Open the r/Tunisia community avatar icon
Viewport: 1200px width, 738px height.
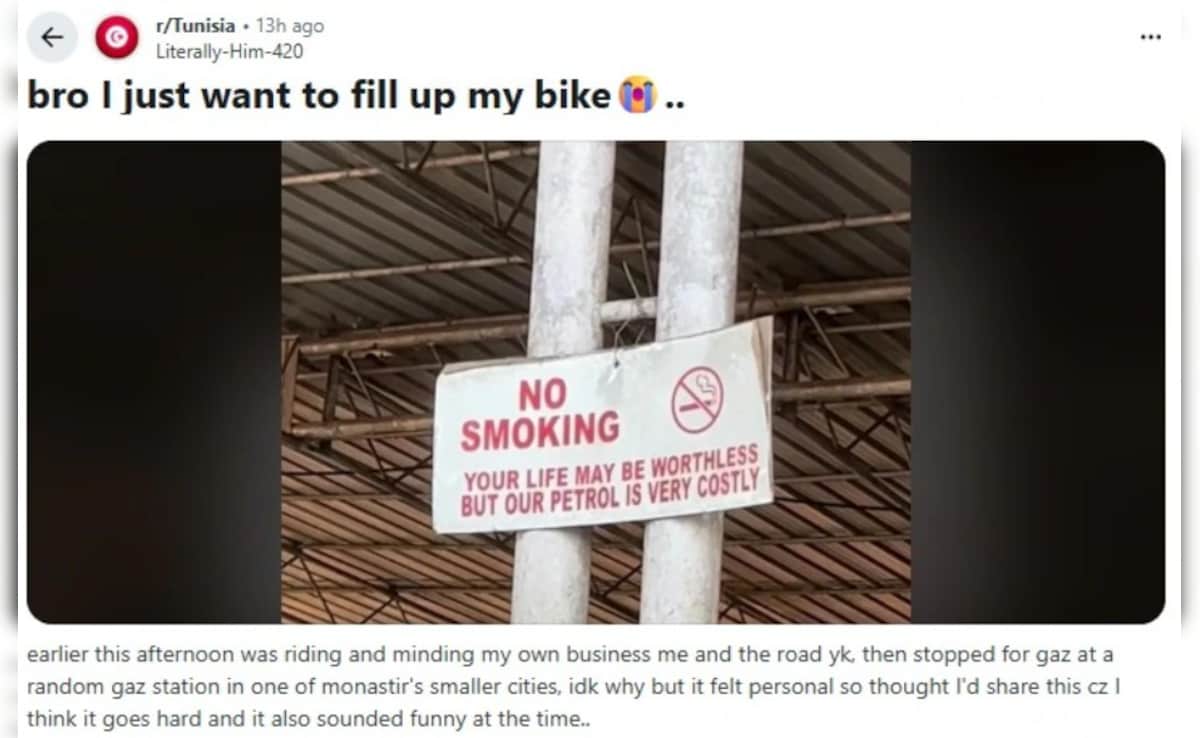pyautogui.click(x=117, y=38)
